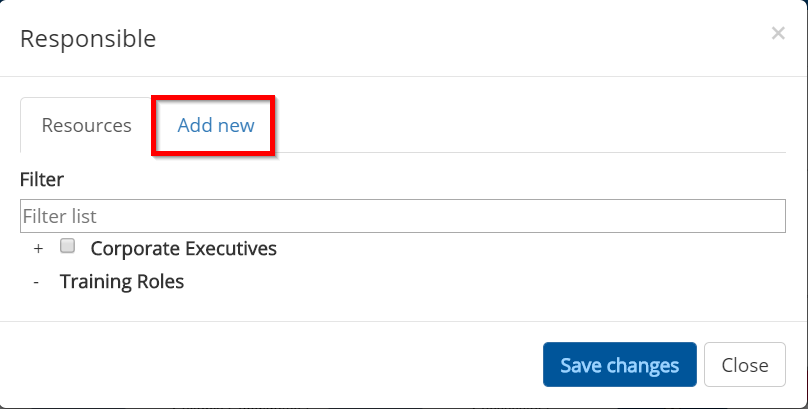Switch to the Add new tab
Viewport: 808px width, 409px height.
(x=216, y=126)
